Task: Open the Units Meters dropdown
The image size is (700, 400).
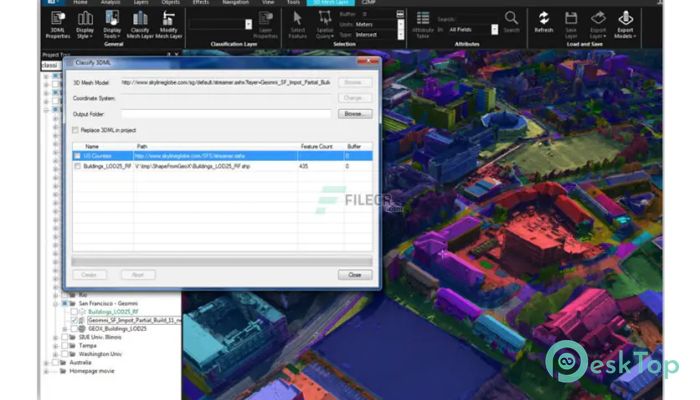Action: (x=400, y=24)
